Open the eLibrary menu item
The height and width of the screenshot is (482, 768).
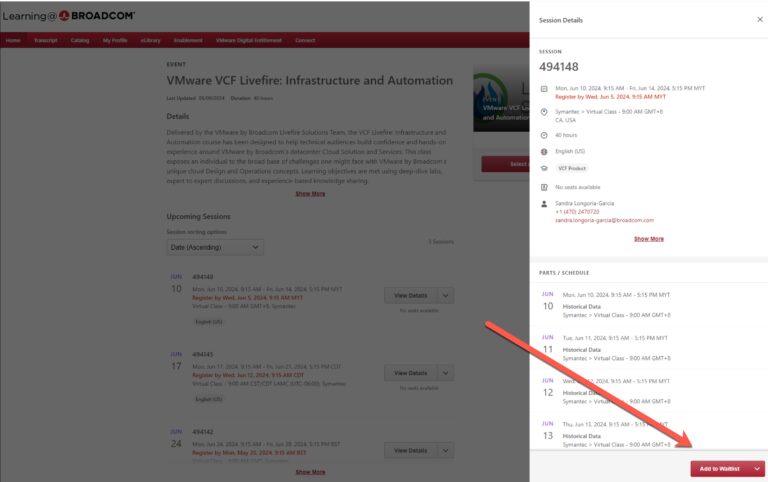pos(150,40)
